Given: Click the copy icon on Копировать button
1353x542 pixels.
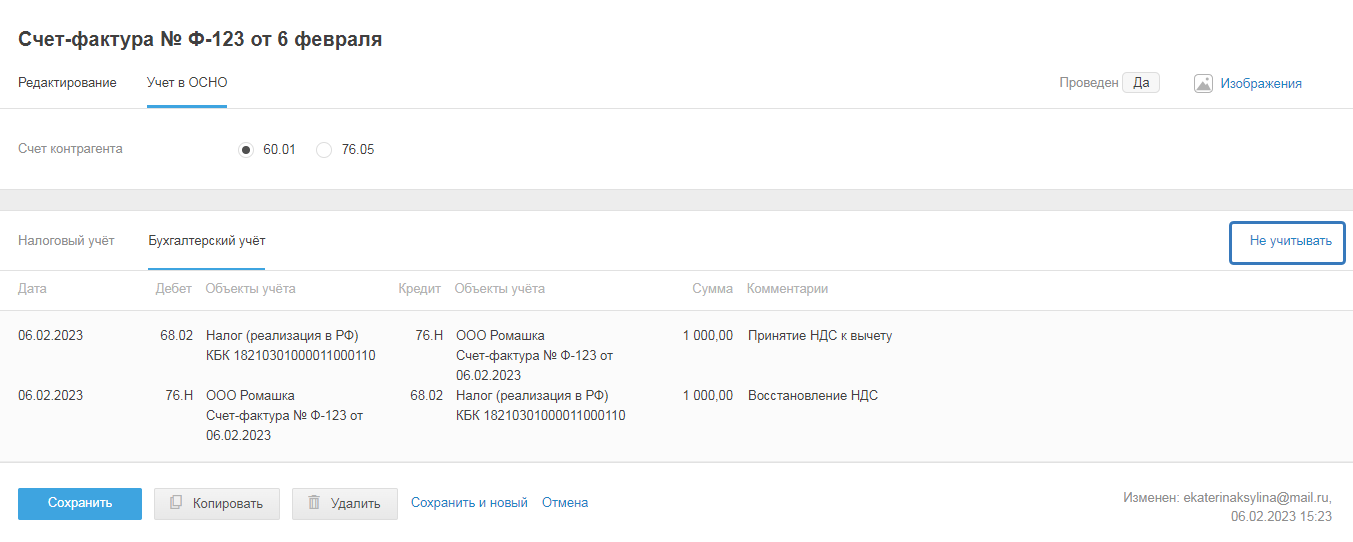Looking at the screenshot, I should (x=175, y=503).
